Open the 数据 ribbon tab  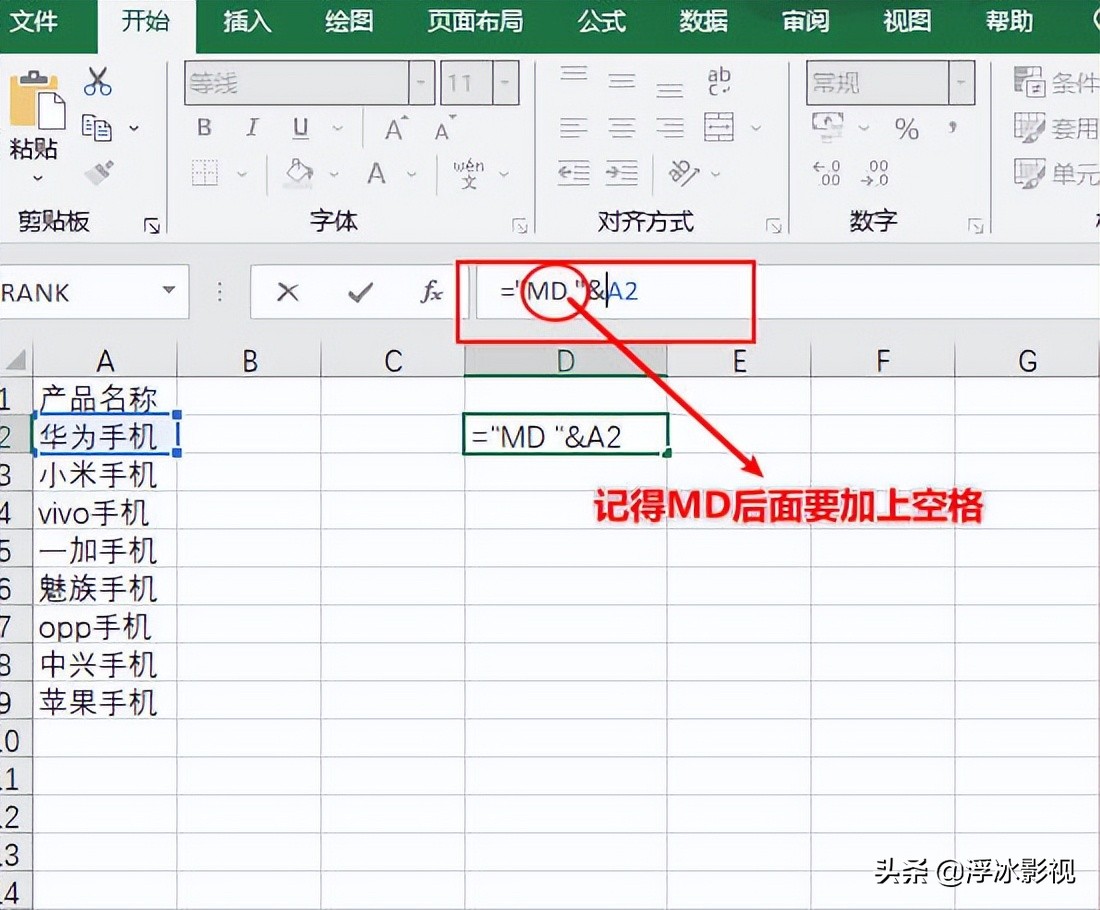[703, 21]
